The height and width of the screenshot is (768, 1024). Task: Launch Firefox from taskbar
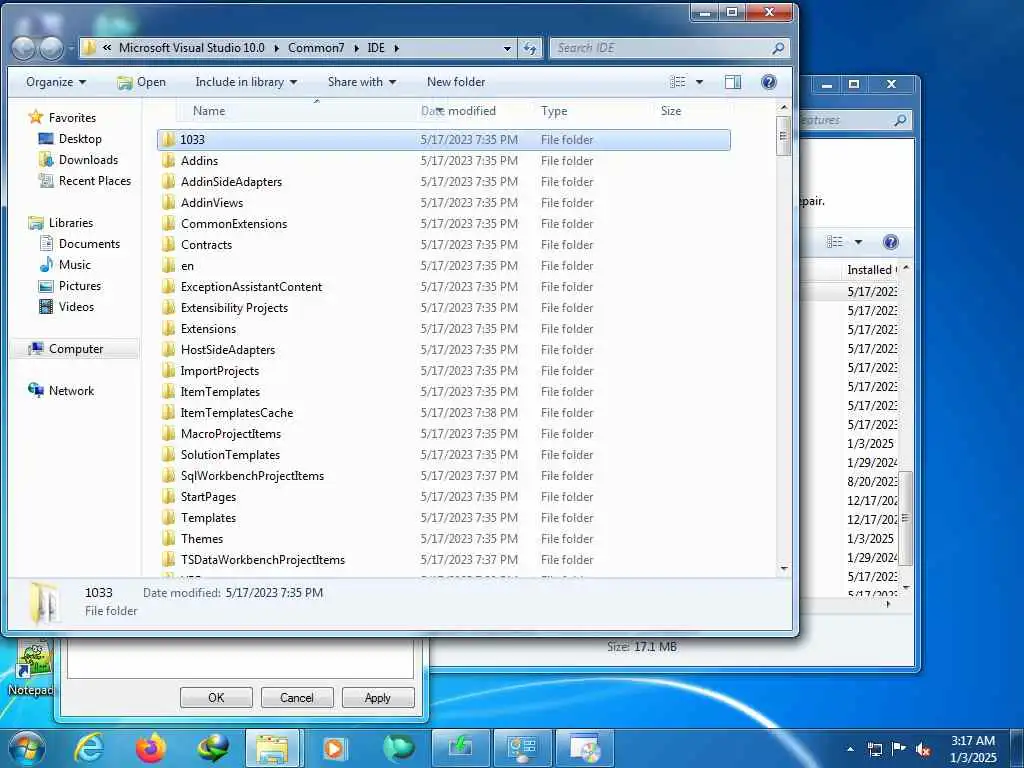pyautogui.click(x=151, y=748)
